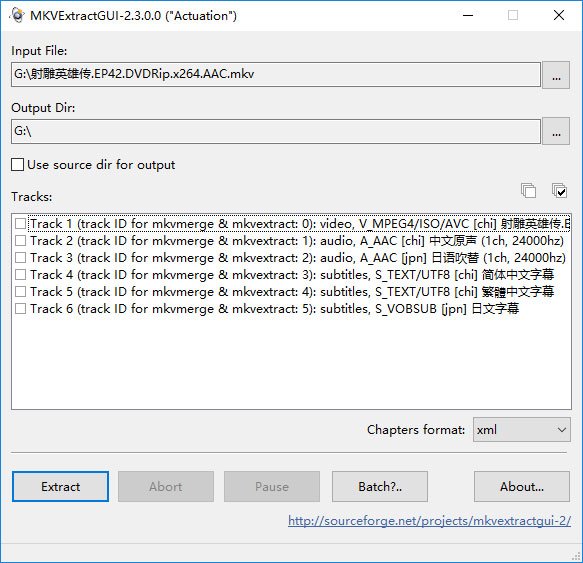This screenshot has height=563, width=583.
Task: Click the MKVExtractGUI app icon in title bar
Action: point(17,15)
